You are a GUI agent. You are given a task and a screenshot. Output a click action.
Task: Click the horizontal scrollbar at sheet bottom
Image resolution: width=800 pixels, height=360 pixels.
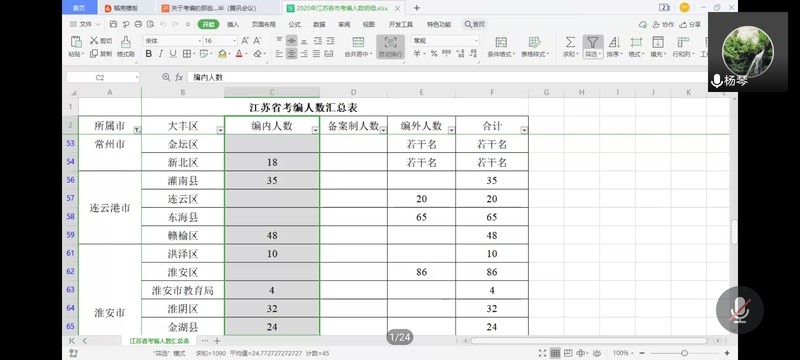588,341
